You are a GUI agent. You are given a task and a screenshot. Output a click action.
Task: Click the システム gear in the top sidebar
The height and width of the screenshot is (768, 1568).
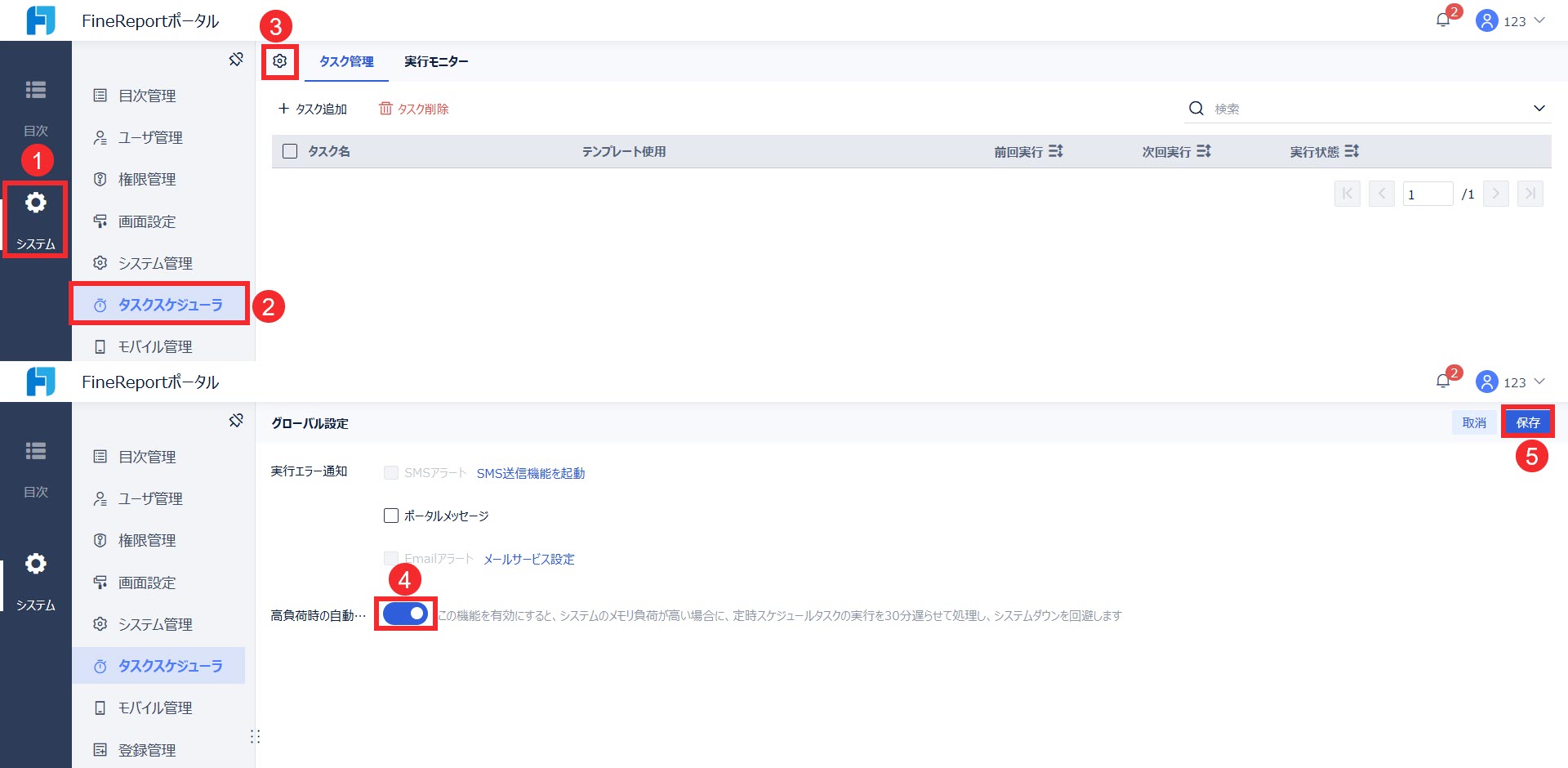(x=36, y=203)
